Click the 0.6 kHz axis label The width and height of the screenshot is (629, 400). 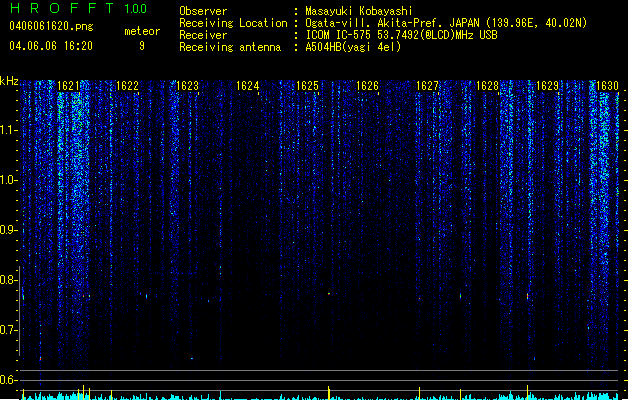(7, 380)
